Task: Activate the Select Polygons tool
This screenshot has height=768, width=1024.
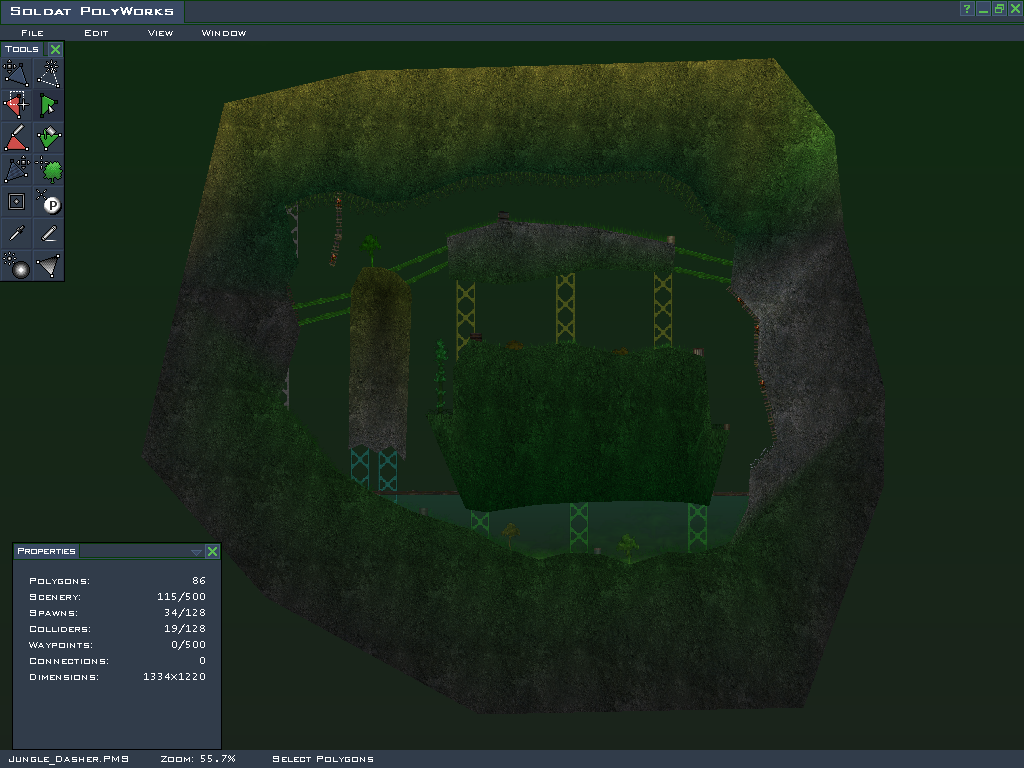Action: 16,105
